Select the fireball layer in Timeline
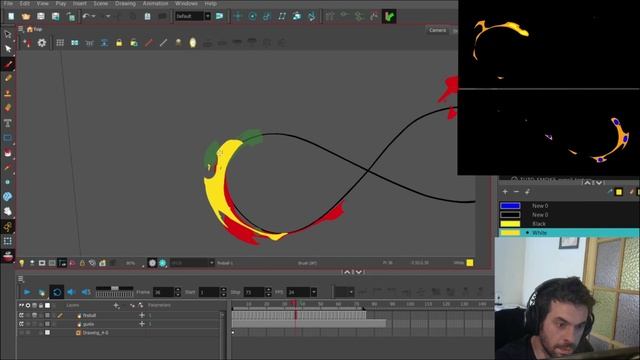 tap(89, 316)
